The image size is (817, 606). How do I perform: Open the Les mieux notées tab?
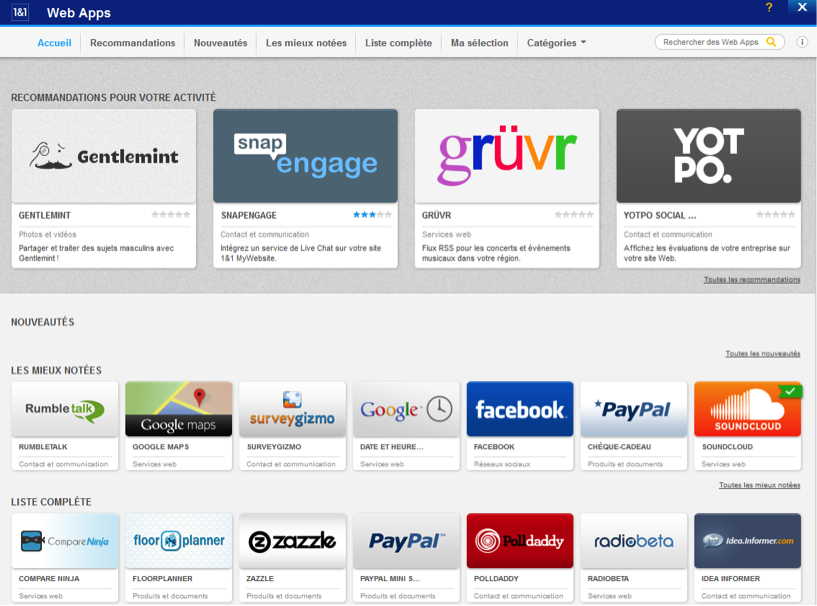(306, 43)
